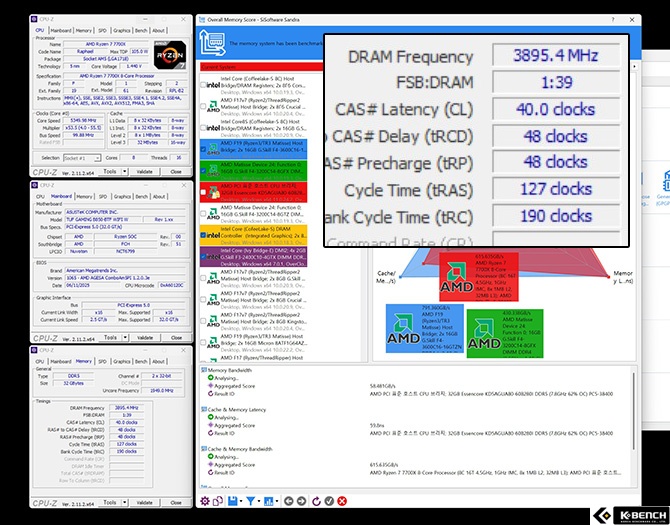Image resolution: width=670 pixels, height=525 pixels.
Task: Open About tab in the bottom CPU-Z window
Action: [x=159, y=361]
